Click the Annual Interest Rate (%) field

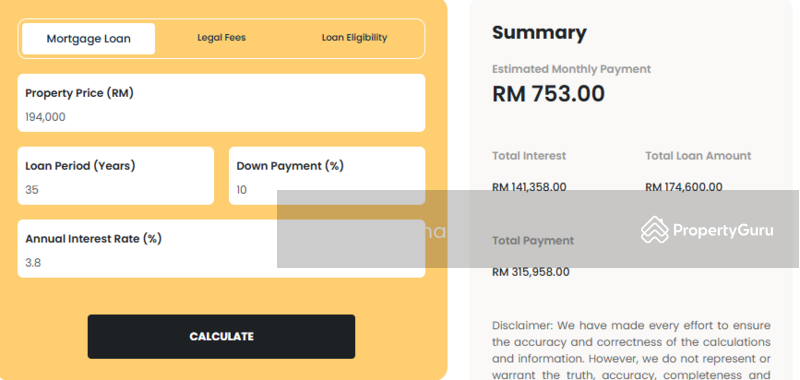coord(221,249)
